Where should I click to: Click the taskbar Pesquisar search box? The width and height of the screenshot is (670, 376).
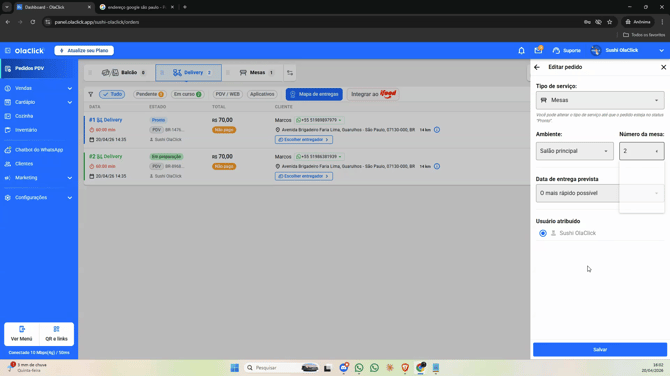pyautogui.click(x=282, y=368)
